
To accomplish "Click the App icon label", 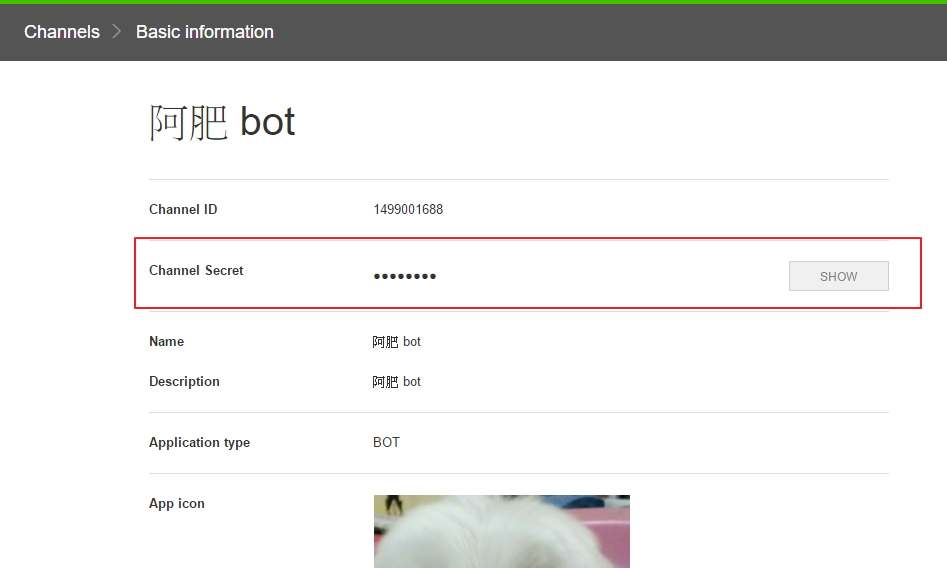I will click(177, 503).
